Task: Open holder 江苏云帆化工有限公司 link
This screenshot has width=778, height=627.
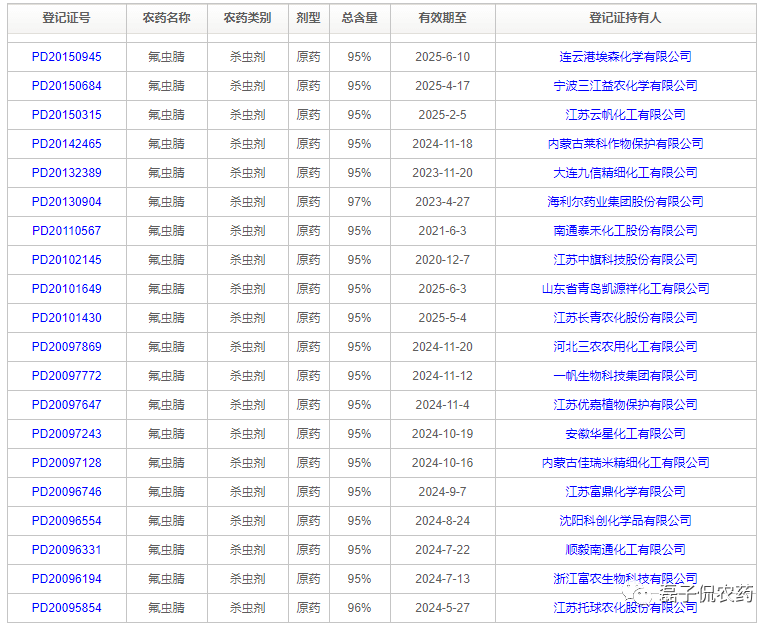Action: click(x=625, y=115)
